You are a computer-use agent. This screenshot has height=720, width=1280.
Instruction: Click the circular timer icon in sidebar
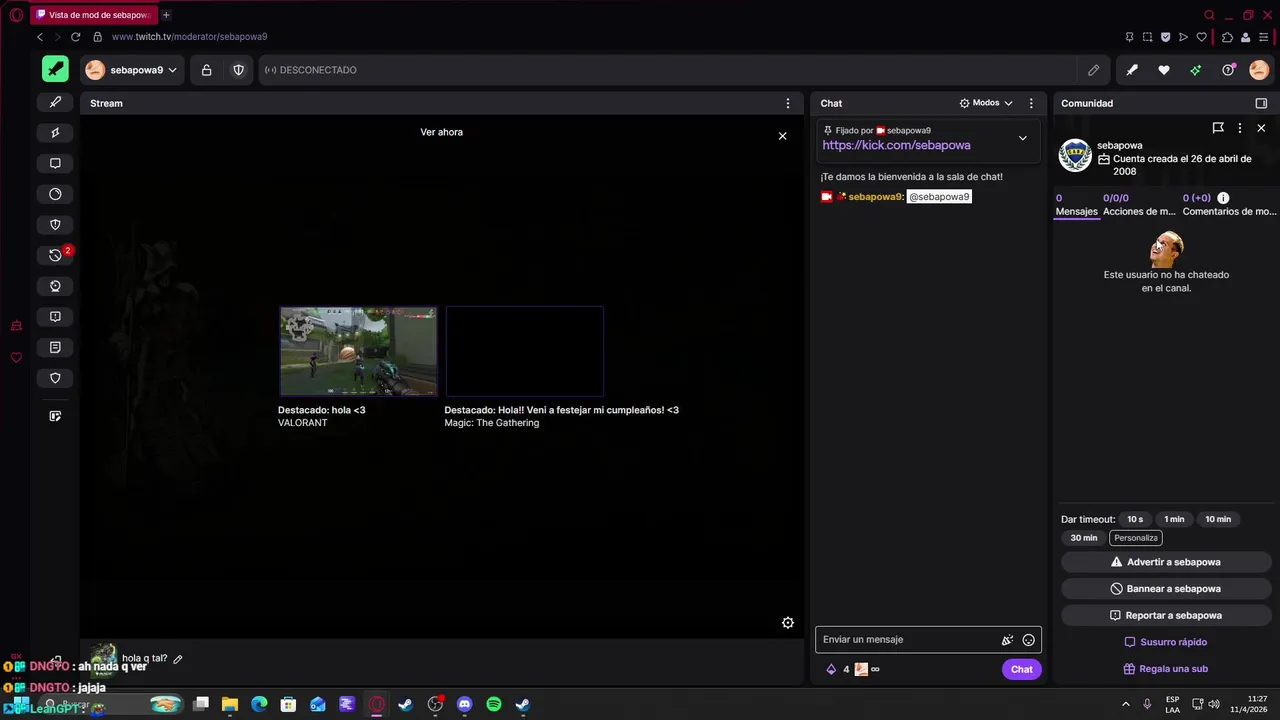tap(55, 194)
